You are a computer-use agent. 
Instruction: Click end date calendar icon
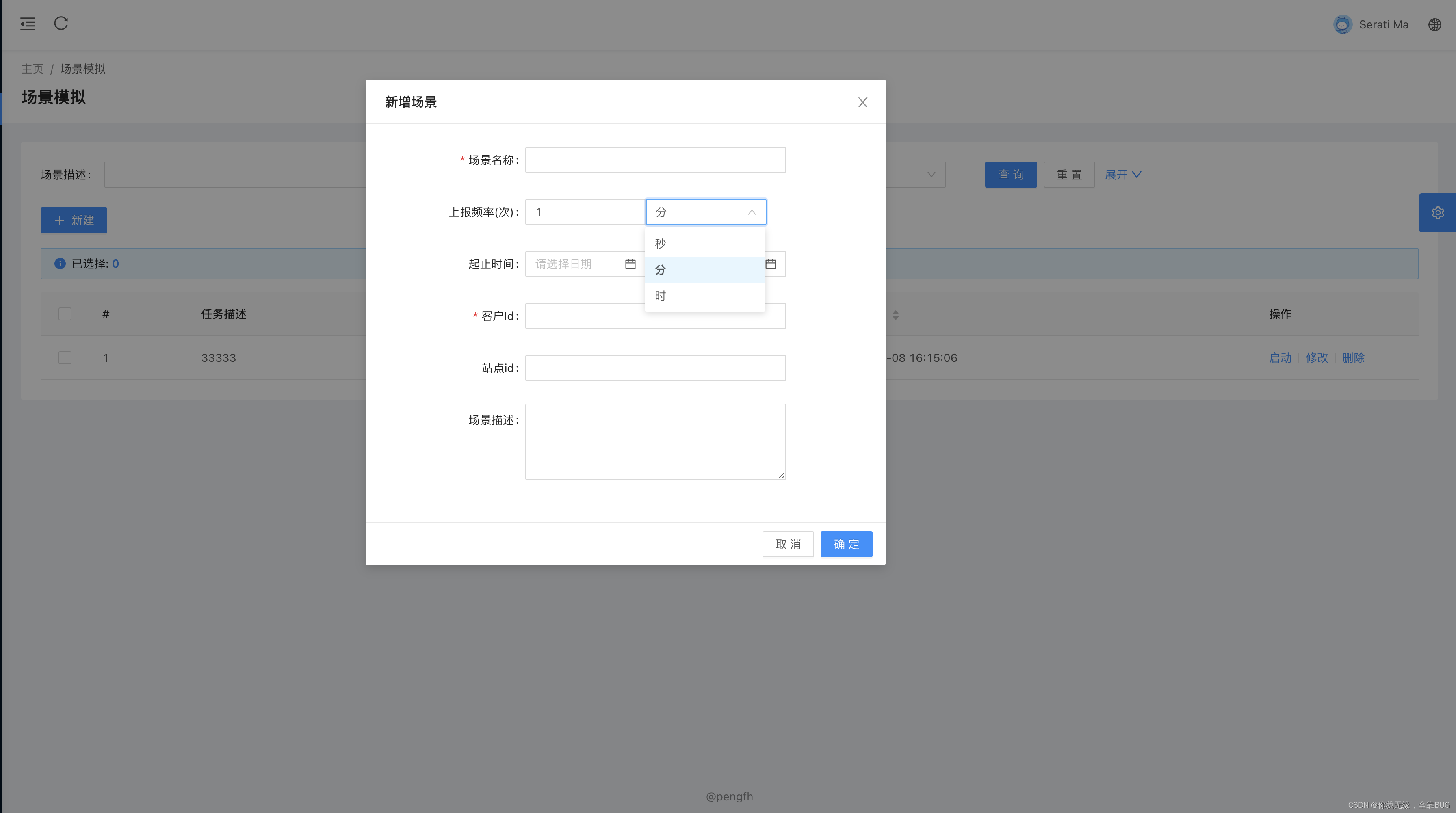(x=770, y=264)
